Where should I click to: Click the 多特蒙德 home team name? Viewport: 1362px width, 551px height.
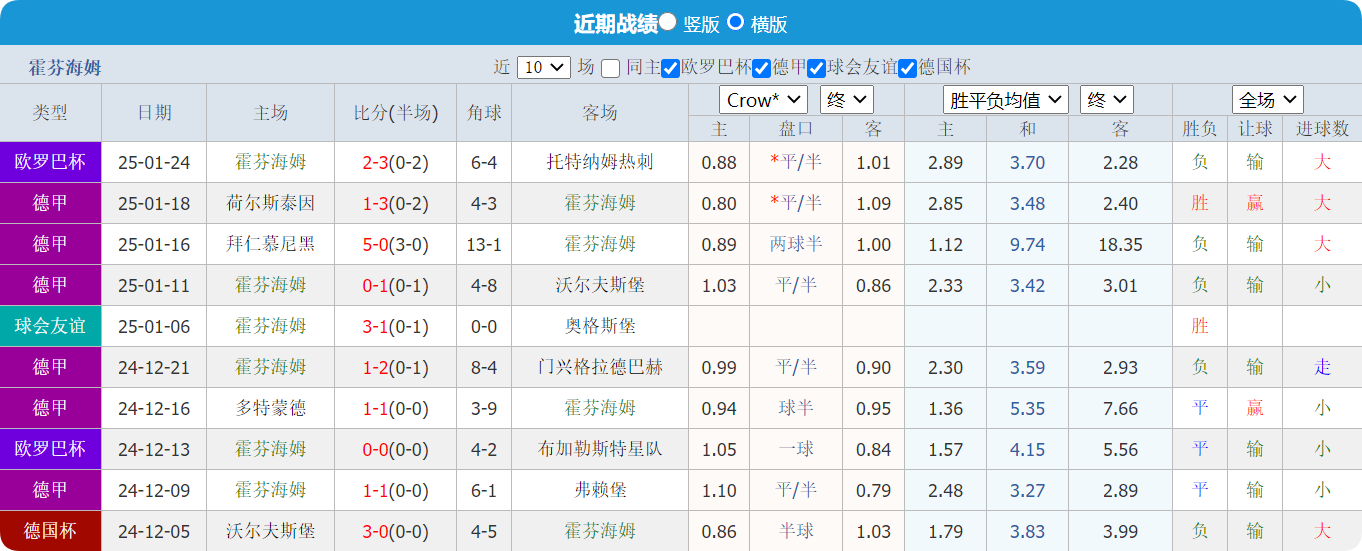tap(270, 408)
